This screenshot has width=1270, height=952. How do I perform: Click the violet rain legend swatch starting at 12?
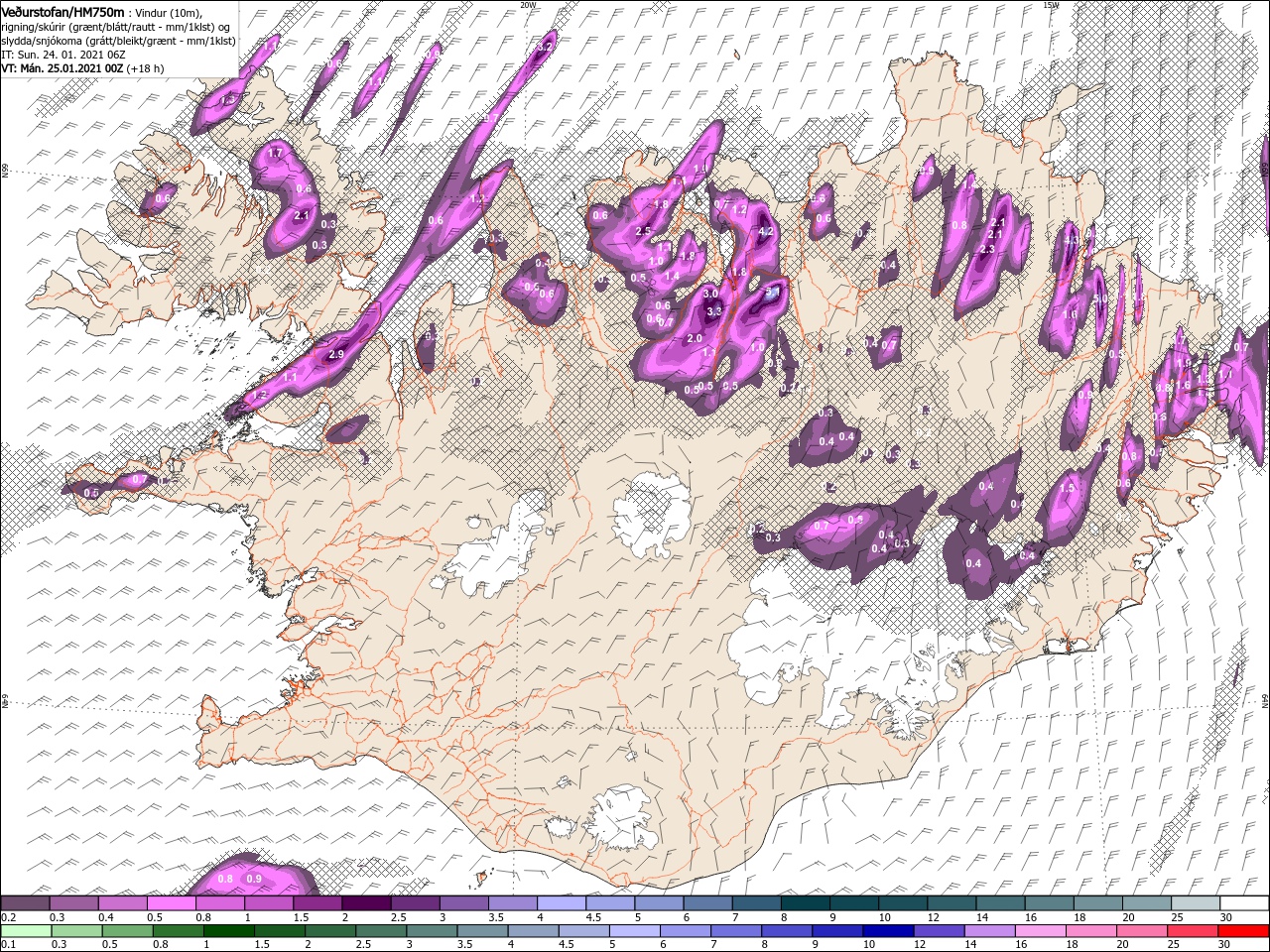coord(938,931)
